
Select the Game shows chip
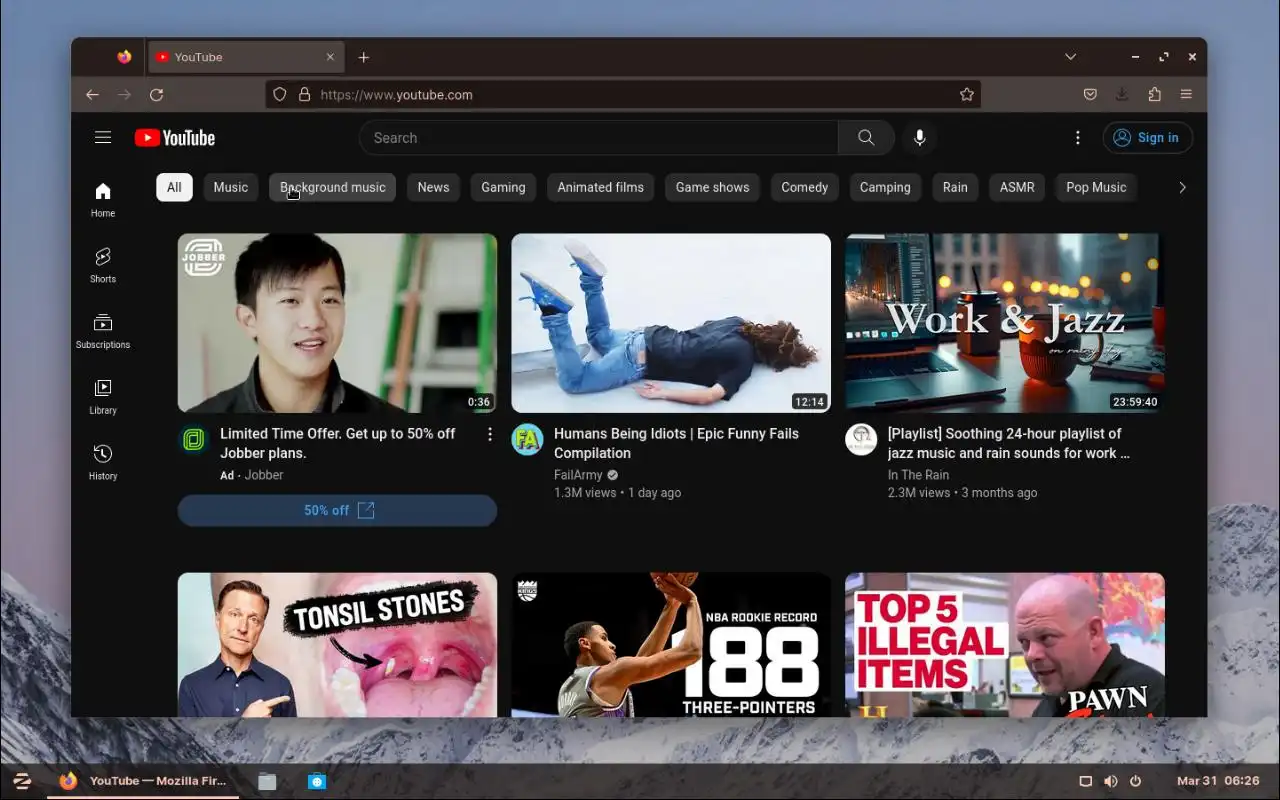coord(712,187)
